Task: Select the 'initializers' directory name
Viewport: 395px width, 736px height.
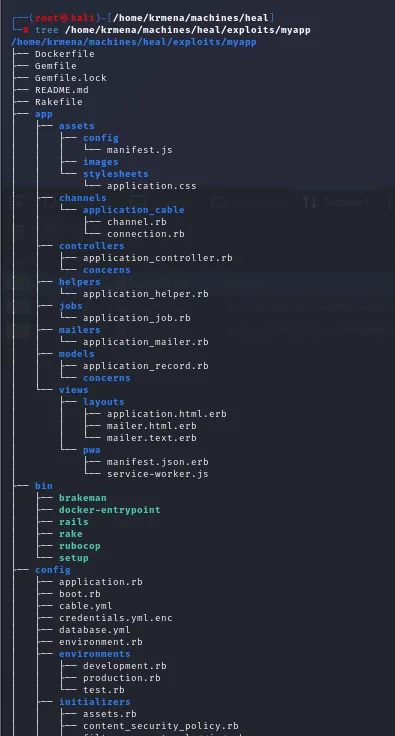Action: point(95,702)
